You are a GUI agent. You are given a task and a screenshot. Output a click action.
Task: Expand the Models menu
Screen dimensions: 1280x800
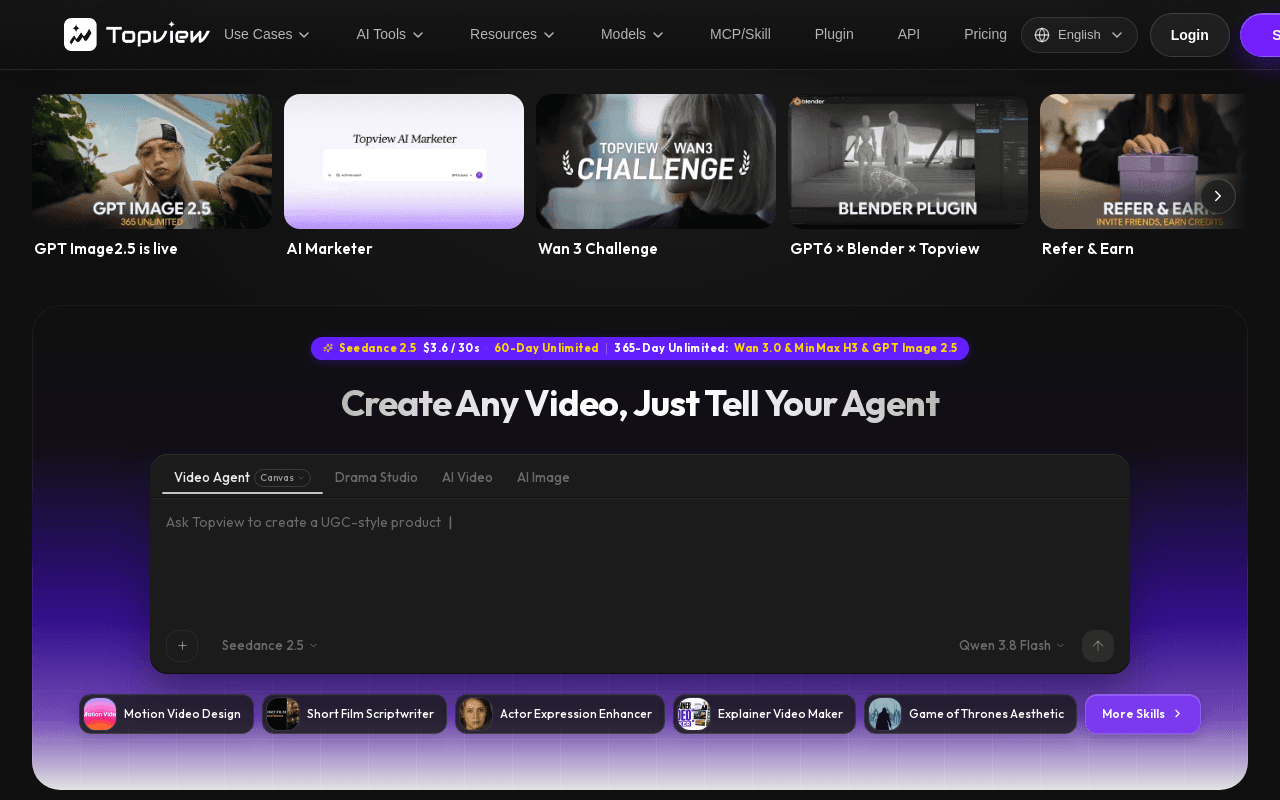[632, 34]
